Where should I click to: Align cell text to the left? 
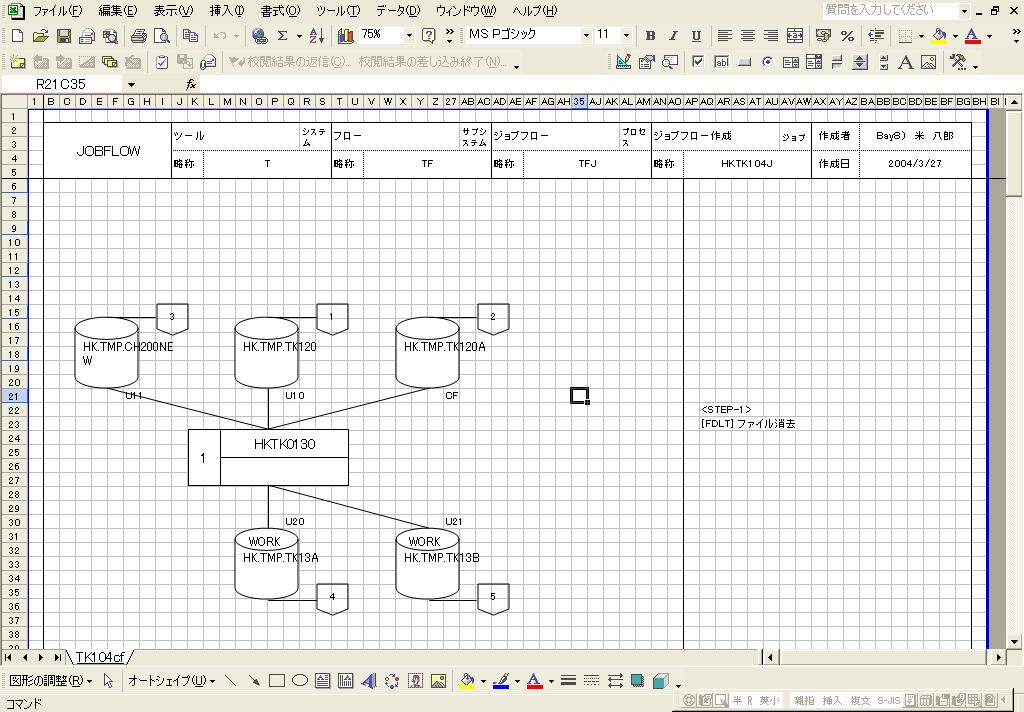724,35
